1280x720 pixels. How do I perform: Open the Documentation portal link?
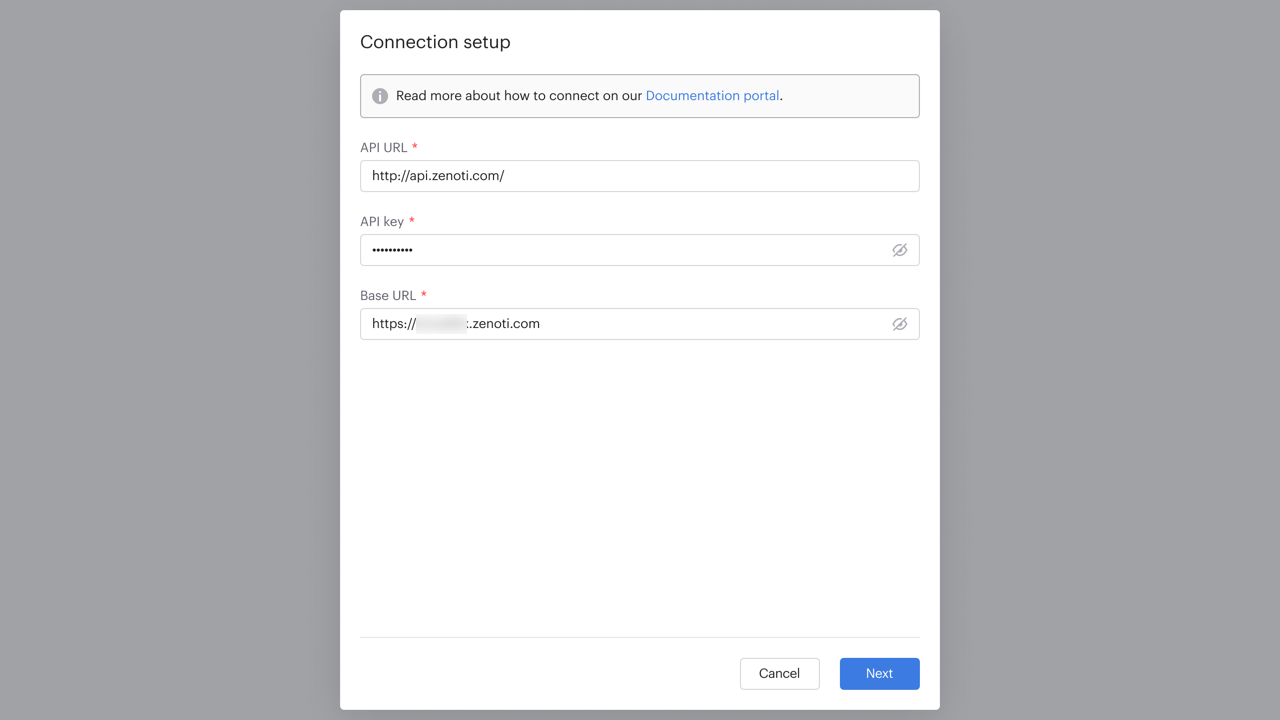(712, 95)
